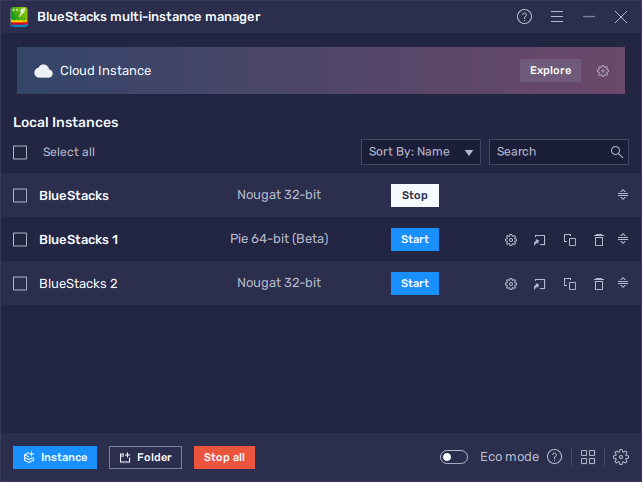Open the help question mark in title bar
The image size is (642, 482).
pyautogui.click(x=525, y=17)
